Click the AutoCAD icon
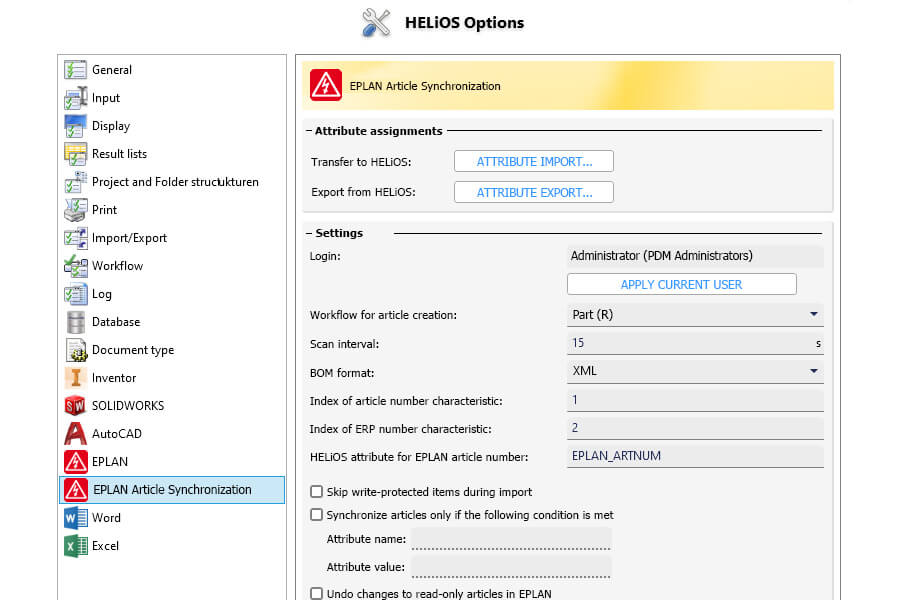Screen dimensions: 900x600 75,433
